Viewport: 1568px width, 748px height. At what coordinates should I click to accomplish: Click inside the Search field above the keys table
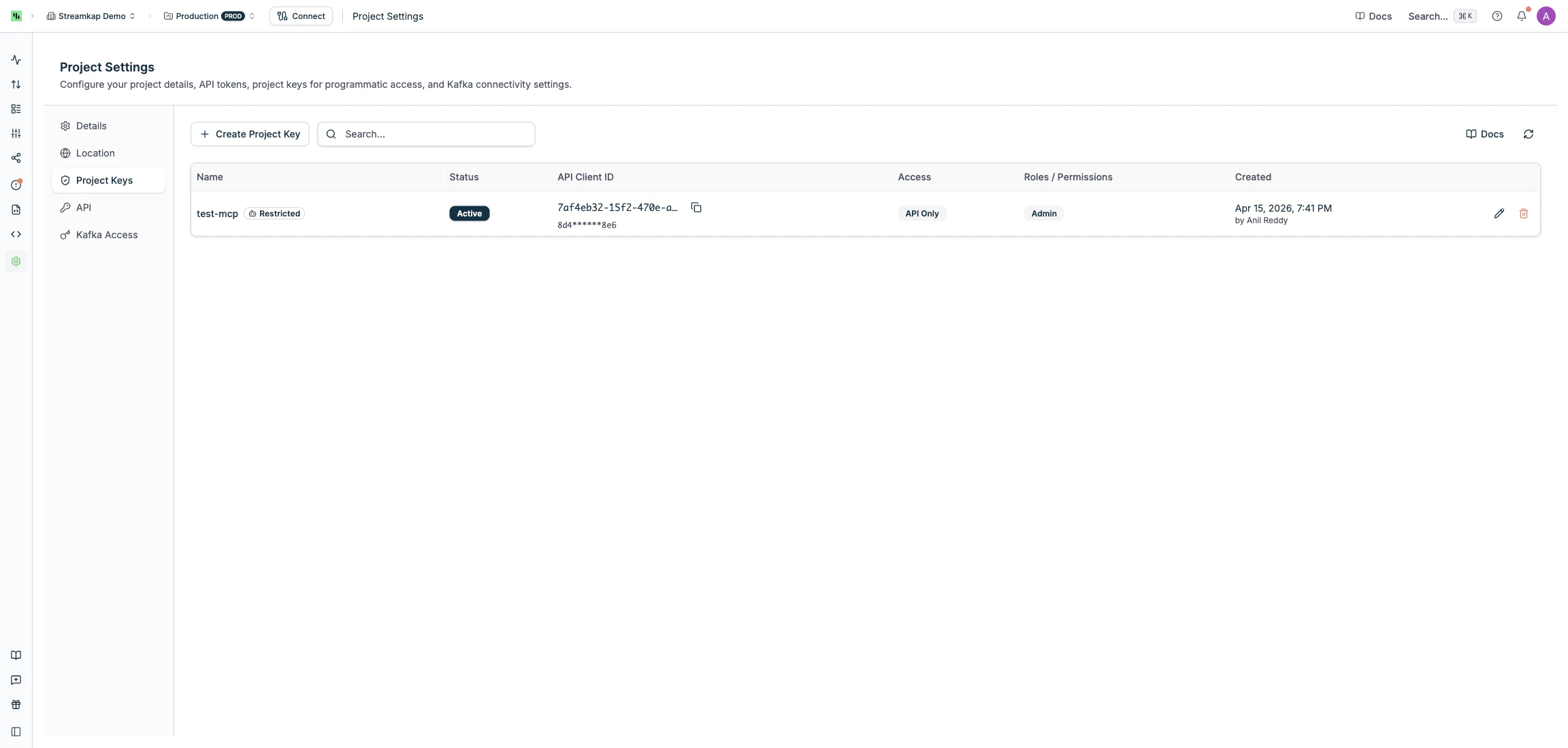(427, 134)
